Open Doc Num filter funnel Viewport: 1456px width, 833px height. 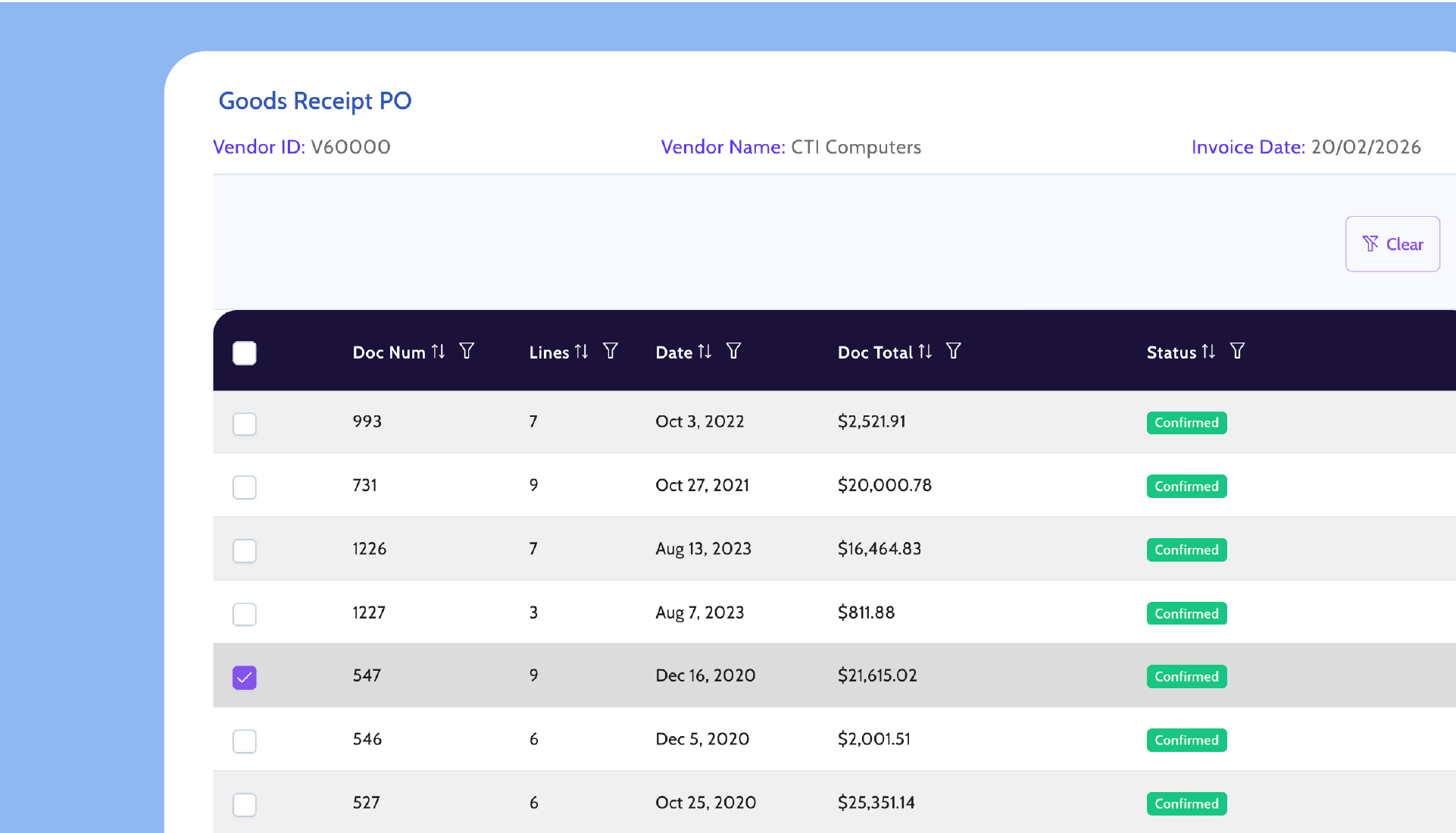(x=467, y=351)
